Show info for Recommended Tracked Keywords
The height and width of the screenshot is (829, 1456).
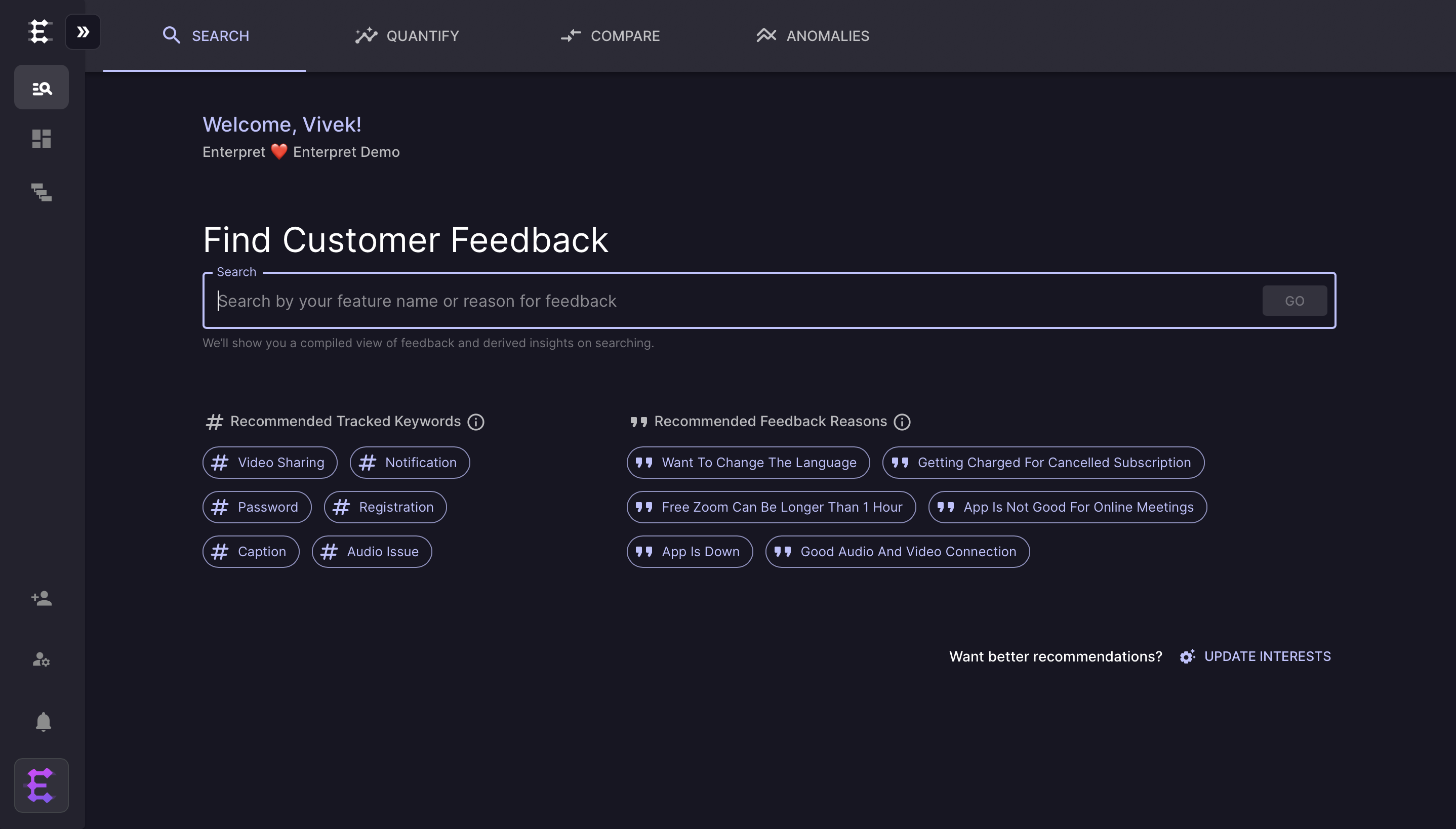click(x=476, y=422)
